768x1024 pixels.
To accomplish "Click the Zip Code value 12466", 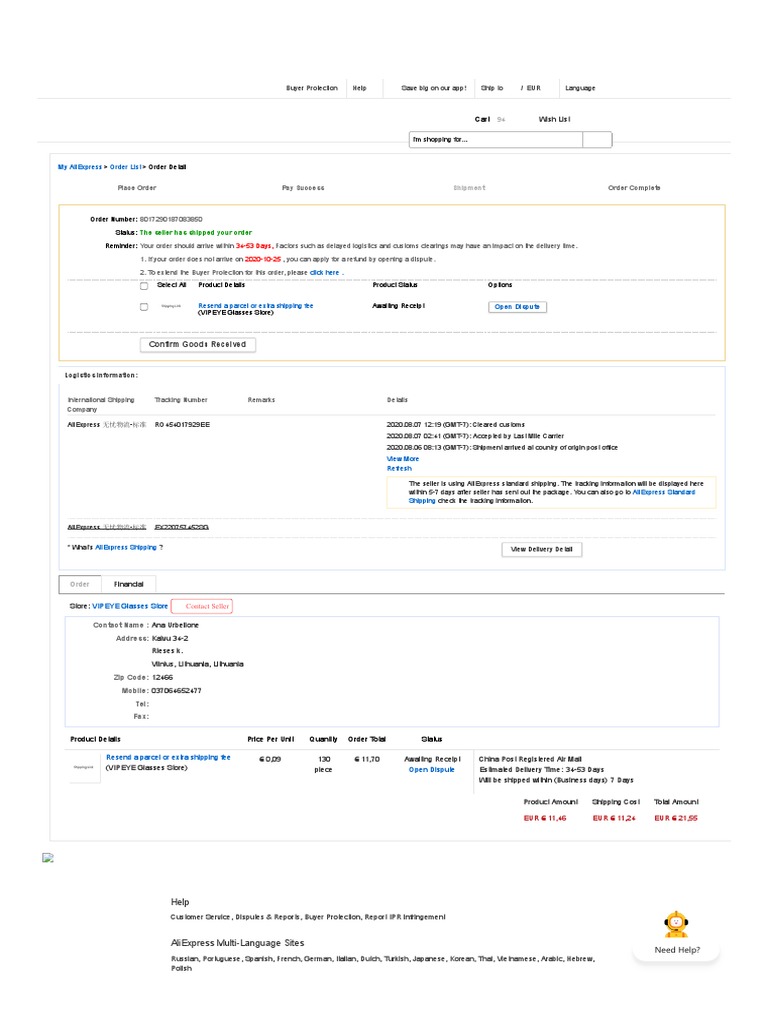I will [163, 678].
